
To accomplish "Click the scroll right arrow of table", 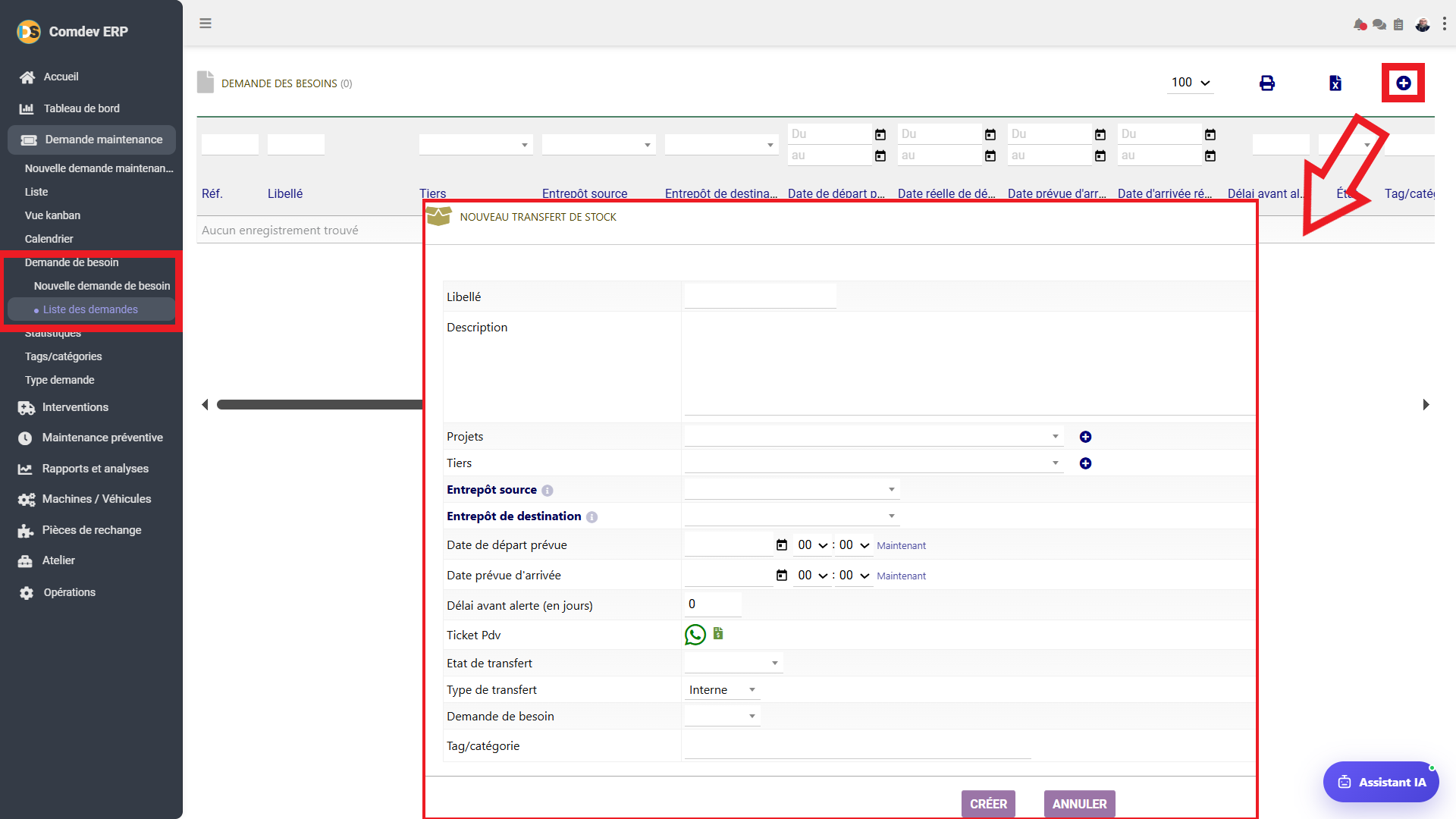I will point(1426,405).
